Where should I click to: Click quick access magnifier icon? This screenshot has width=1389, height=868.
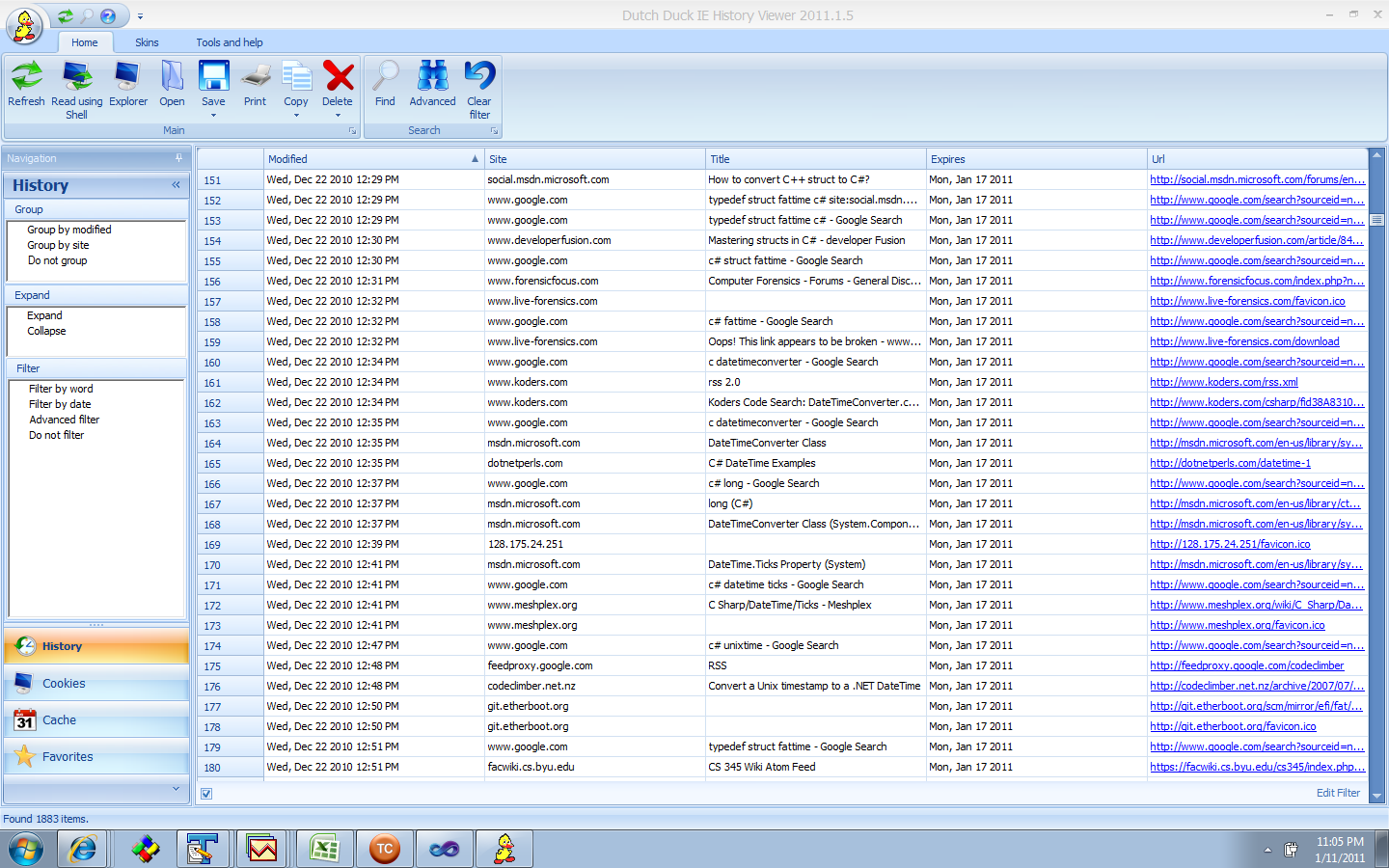click(87, 16)
